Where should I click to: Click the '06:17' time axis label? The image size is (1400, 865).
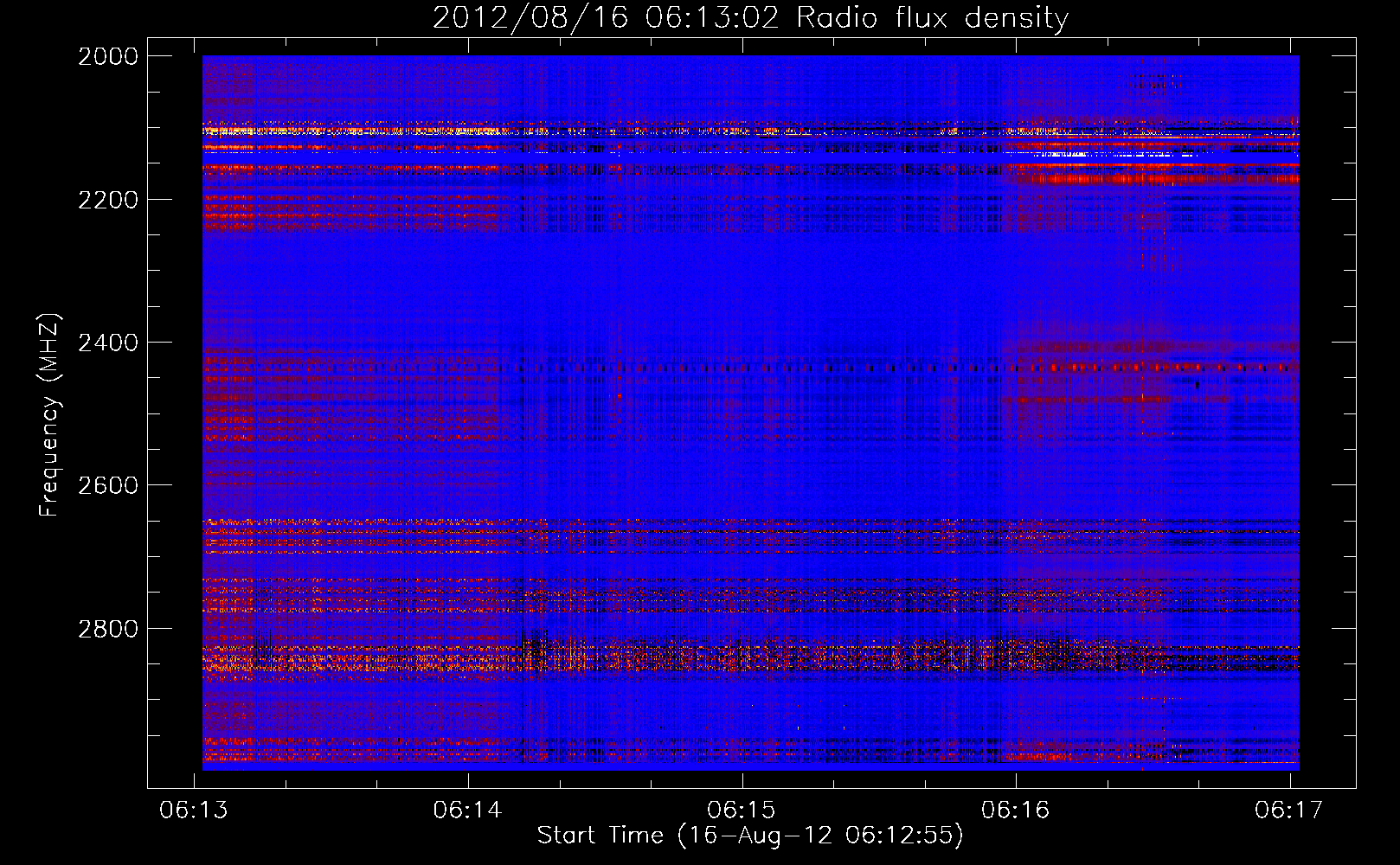point(1289,810)
